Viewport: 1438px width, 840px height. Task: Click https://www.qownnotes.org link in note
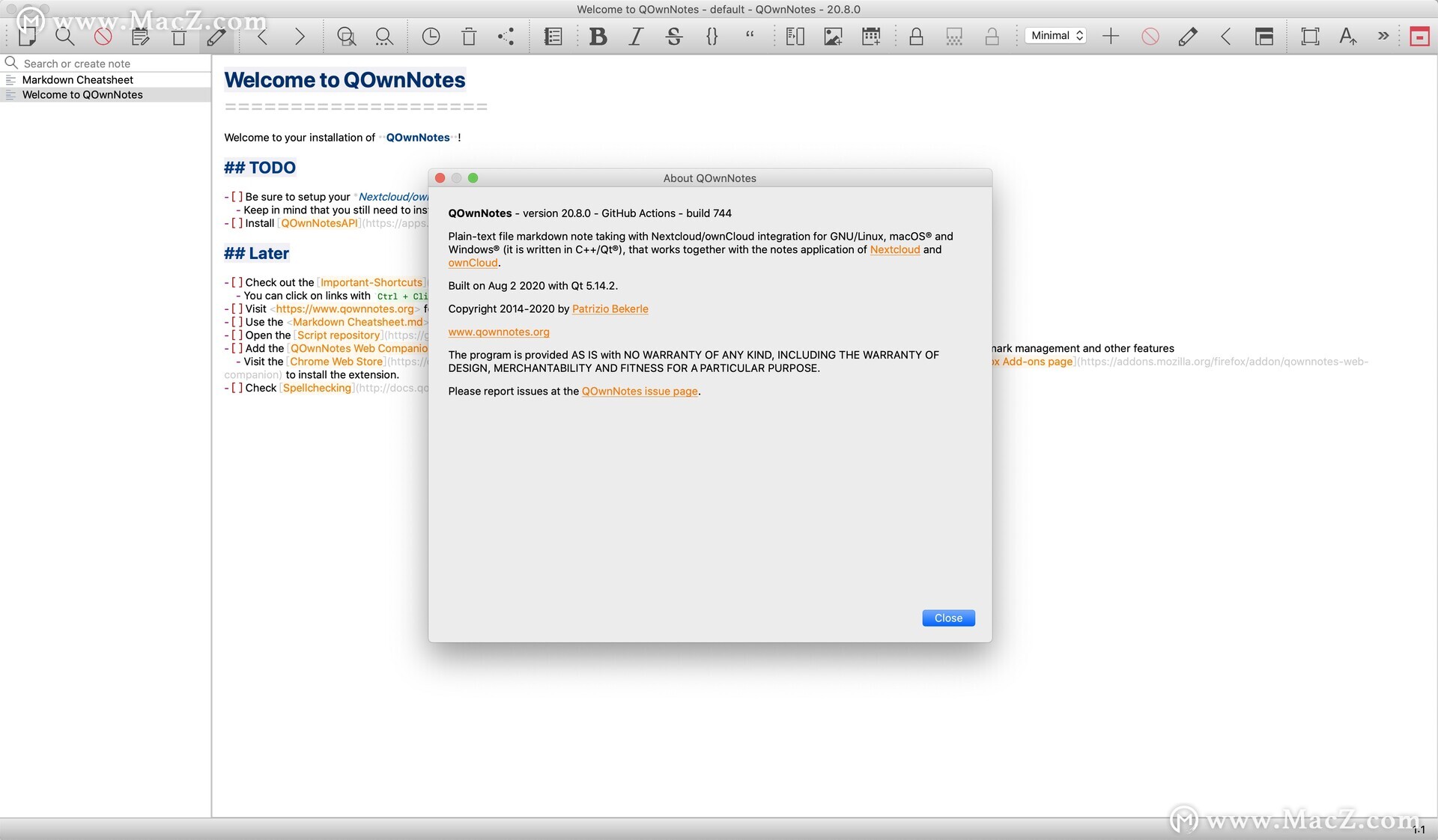coord(345,308)
